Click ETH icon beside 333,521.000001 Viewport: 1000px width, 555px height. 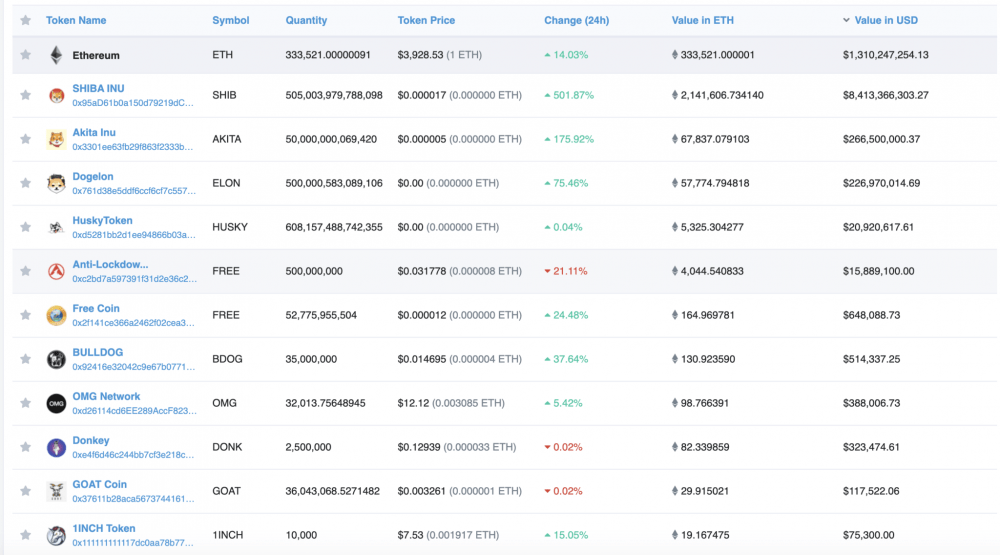[675, 55]
